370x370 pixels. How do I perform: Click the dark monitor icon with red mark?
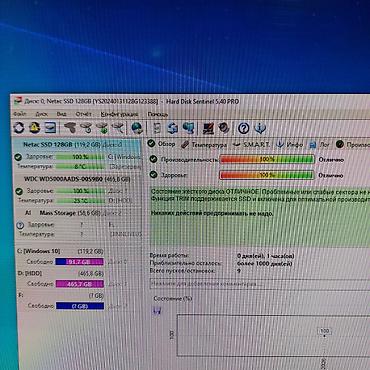208,128
